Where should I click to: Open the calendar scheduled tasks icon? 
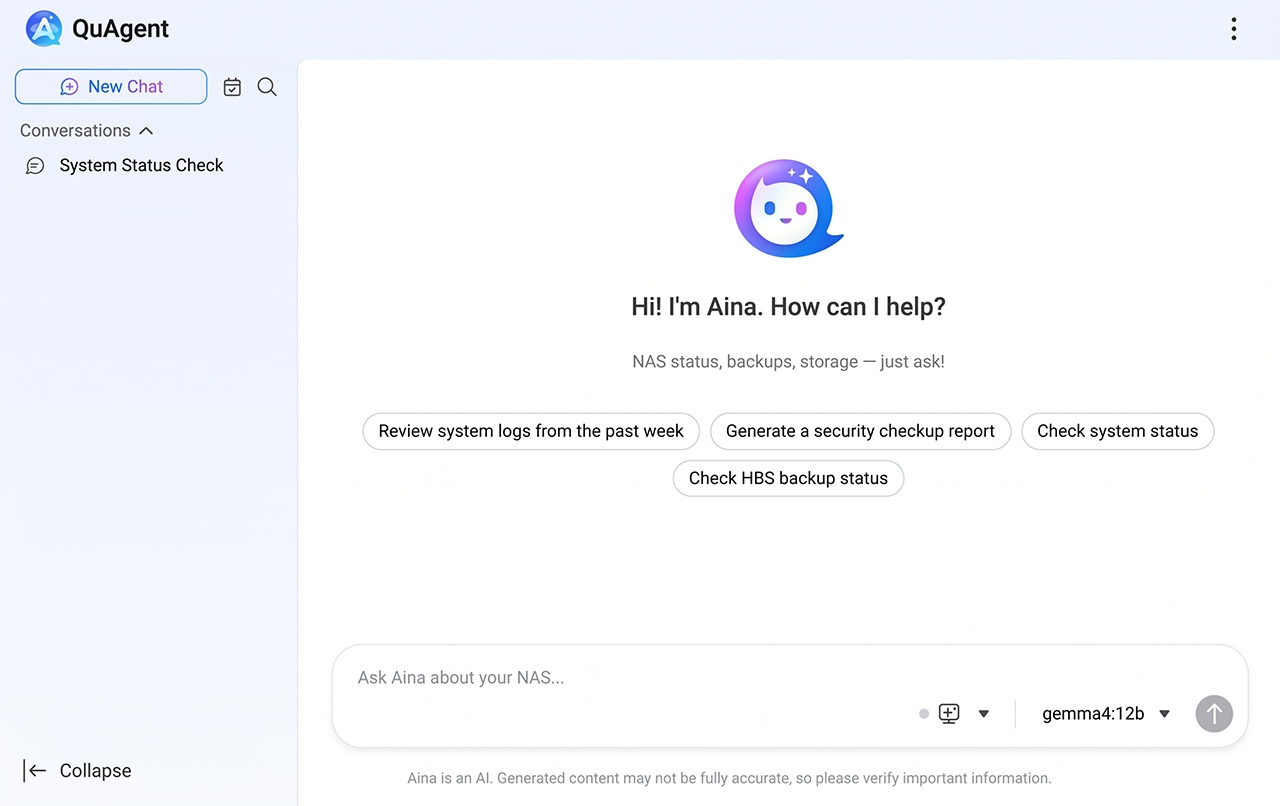click(232, 87)
